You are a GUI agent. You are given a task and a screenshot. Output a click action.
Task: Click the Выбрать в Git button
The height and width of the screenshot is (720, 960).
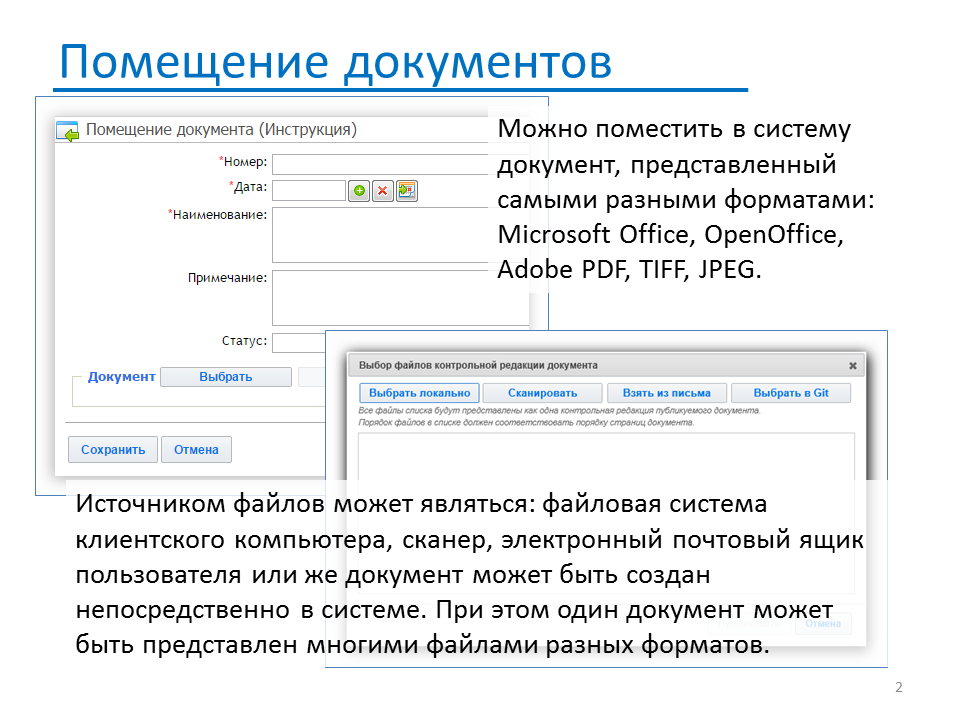coord(791,393)
